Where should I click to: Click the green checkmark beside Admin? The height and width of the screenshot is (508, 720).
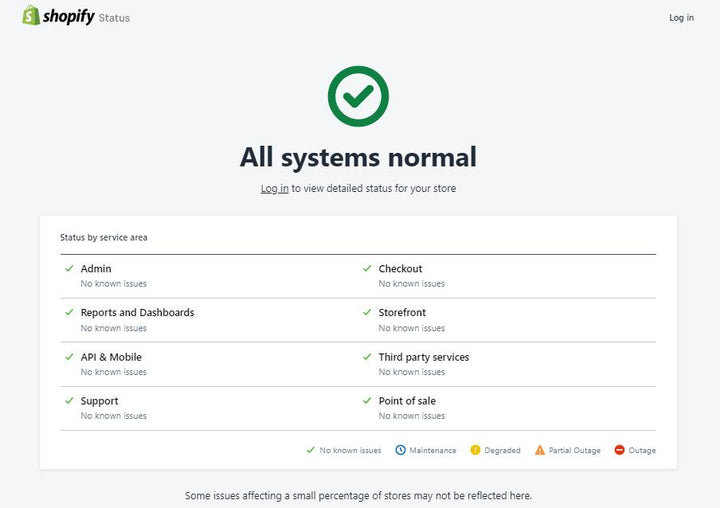(x=69, y=268)
